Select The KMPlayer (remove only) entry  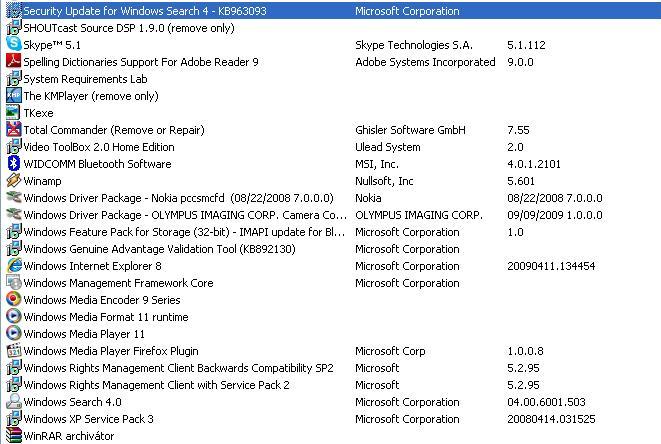(91, 96)
